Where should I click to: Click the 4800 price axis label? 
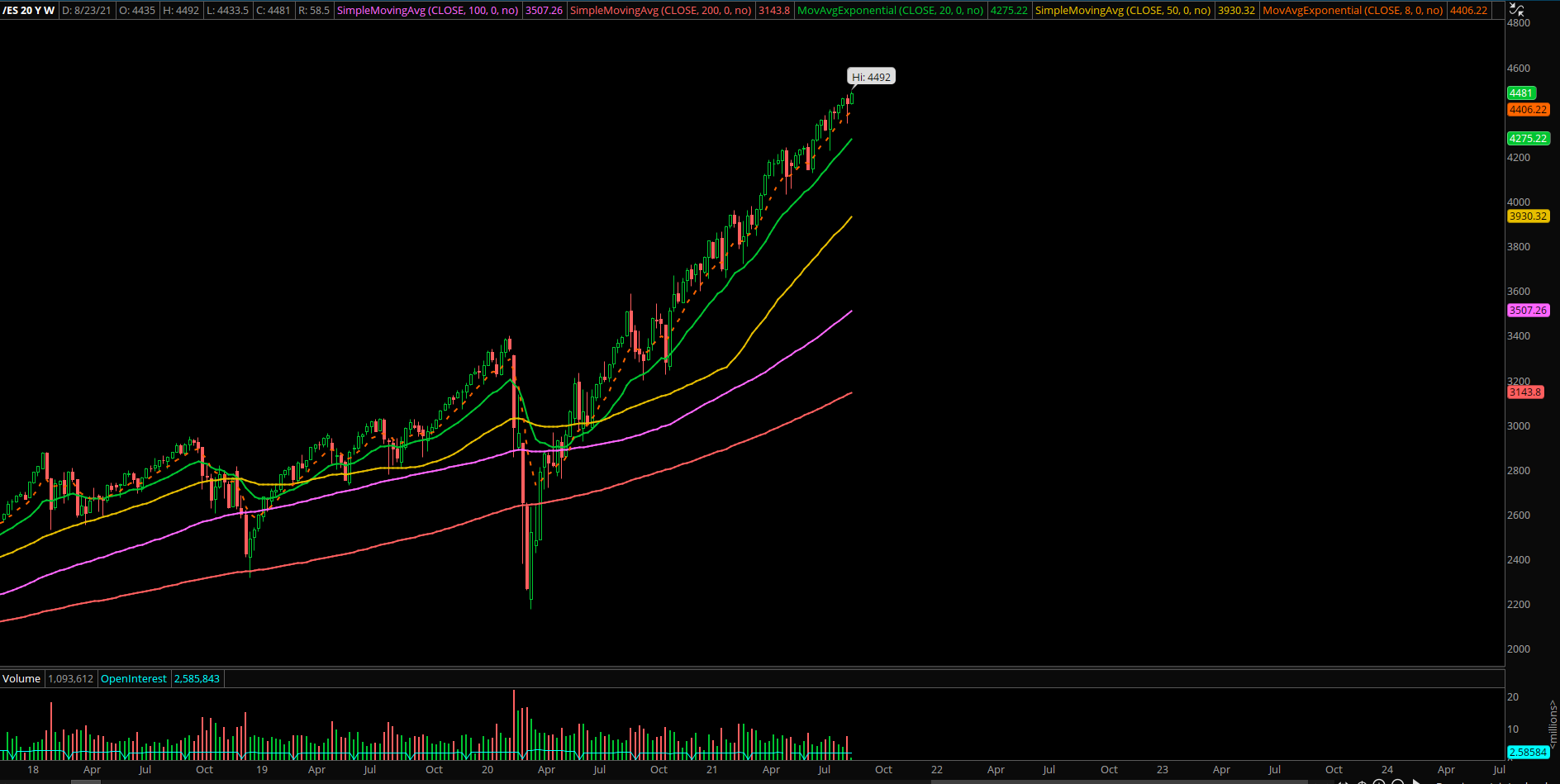[1519, 23]
